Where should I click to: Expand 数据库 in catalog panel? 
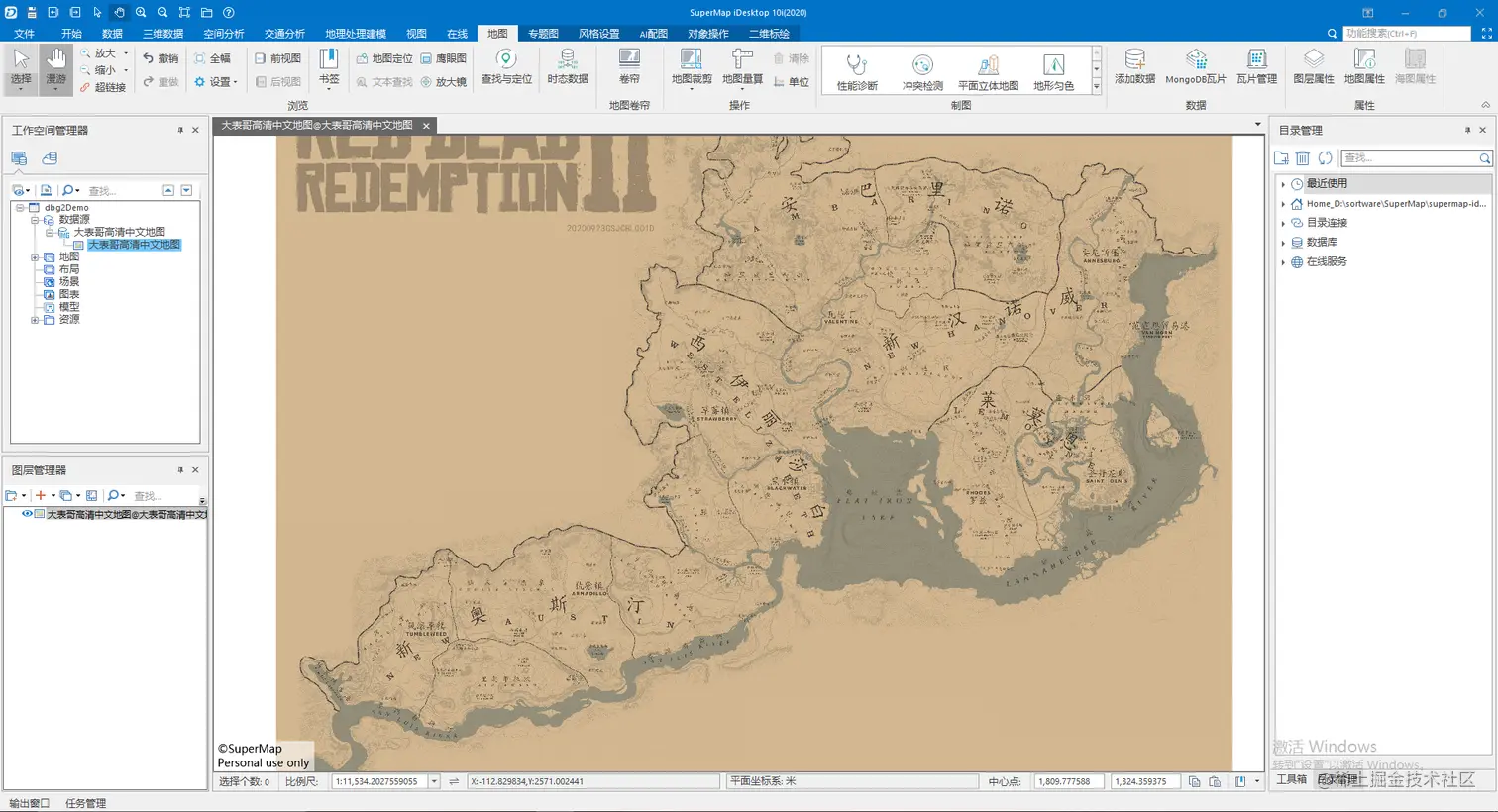1283,243
